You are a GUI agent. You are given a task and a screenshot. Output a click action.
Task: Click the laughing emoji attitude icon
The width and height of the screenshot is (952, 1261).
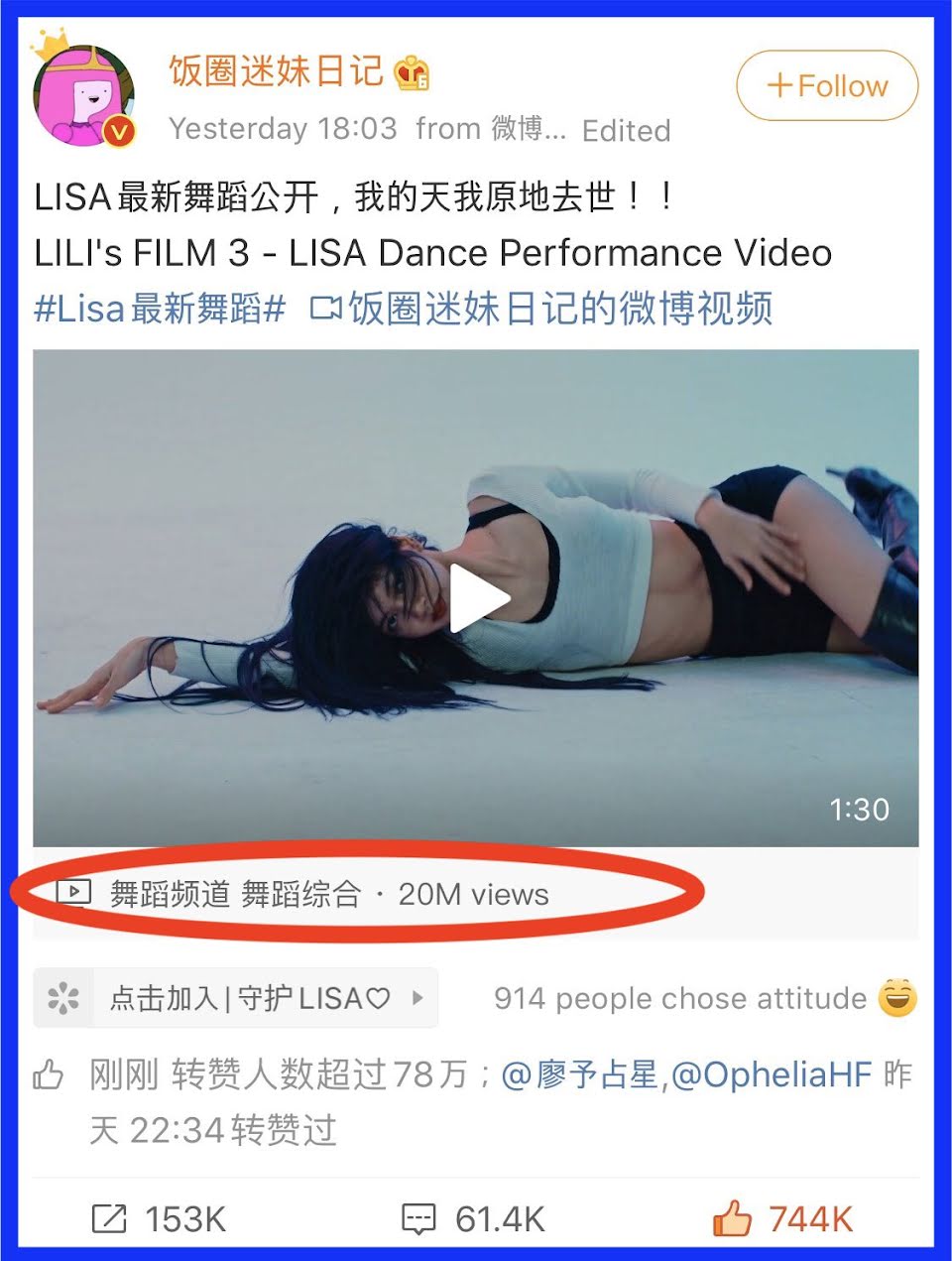(897, 997)
